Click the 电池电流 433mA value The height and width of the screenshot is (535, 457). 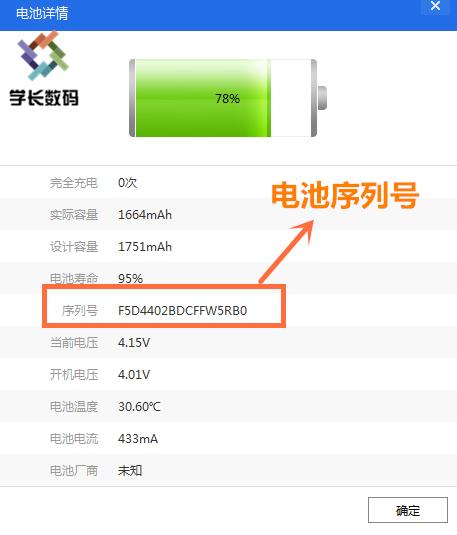(138, 438)
